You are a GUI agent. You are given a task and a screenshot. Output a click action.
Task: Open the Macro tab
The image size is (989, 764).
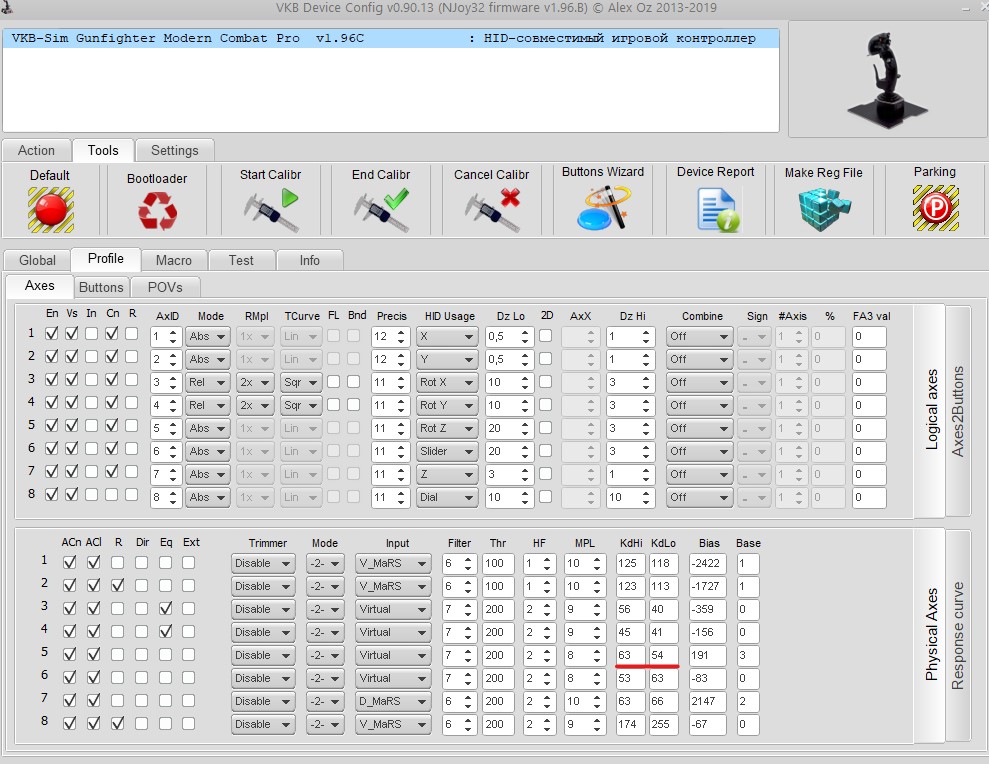[x=173, y=260]
